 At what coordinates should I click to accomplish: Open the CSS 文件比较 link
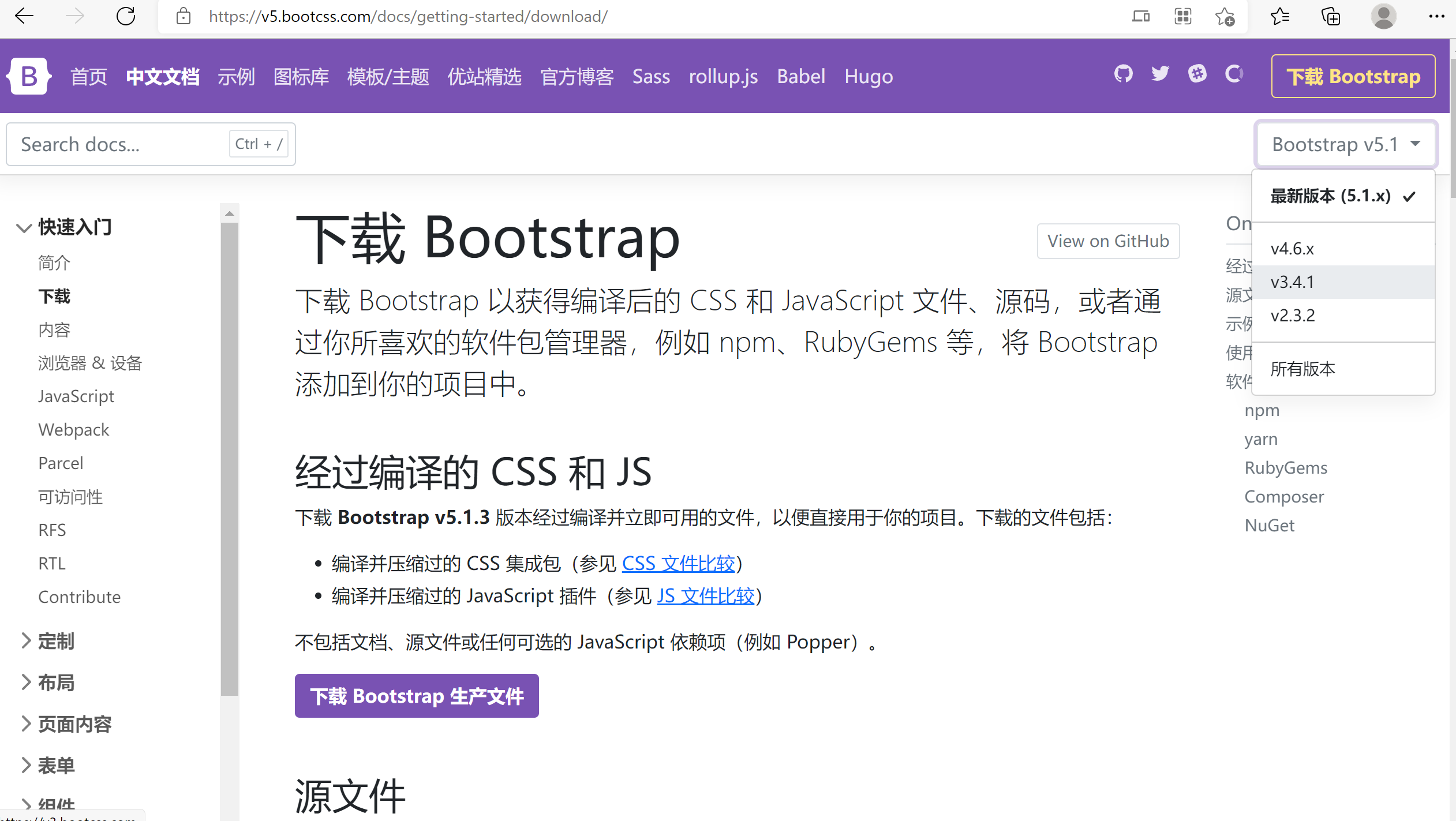pos(678,564)
